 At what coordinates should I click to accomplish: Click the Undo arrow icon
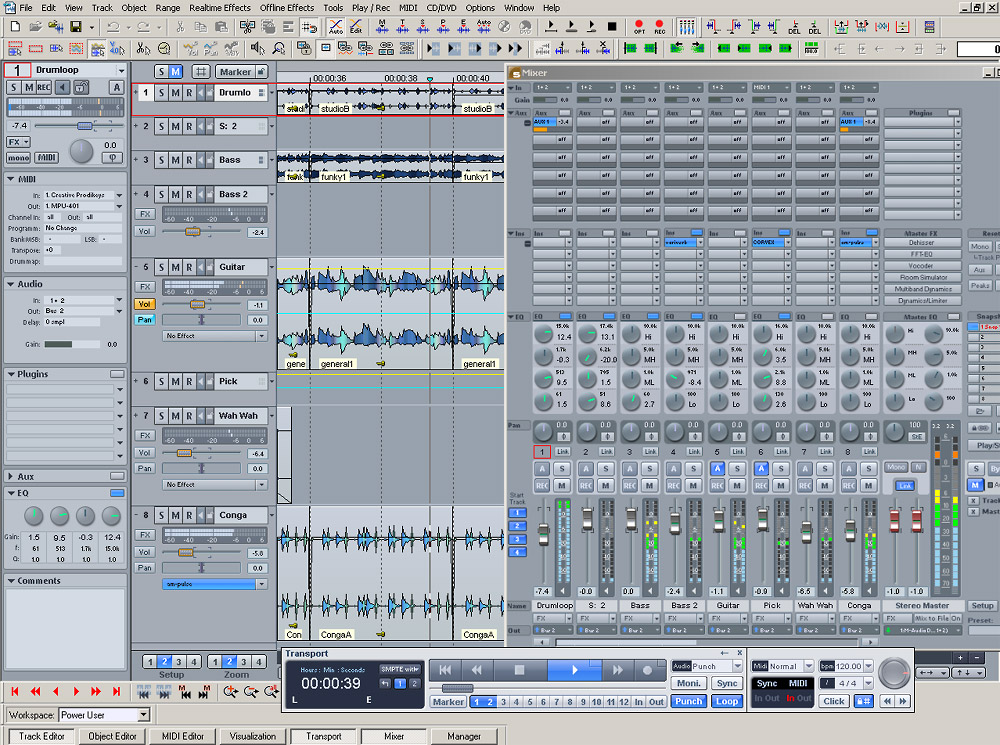(x=114, y=27)
